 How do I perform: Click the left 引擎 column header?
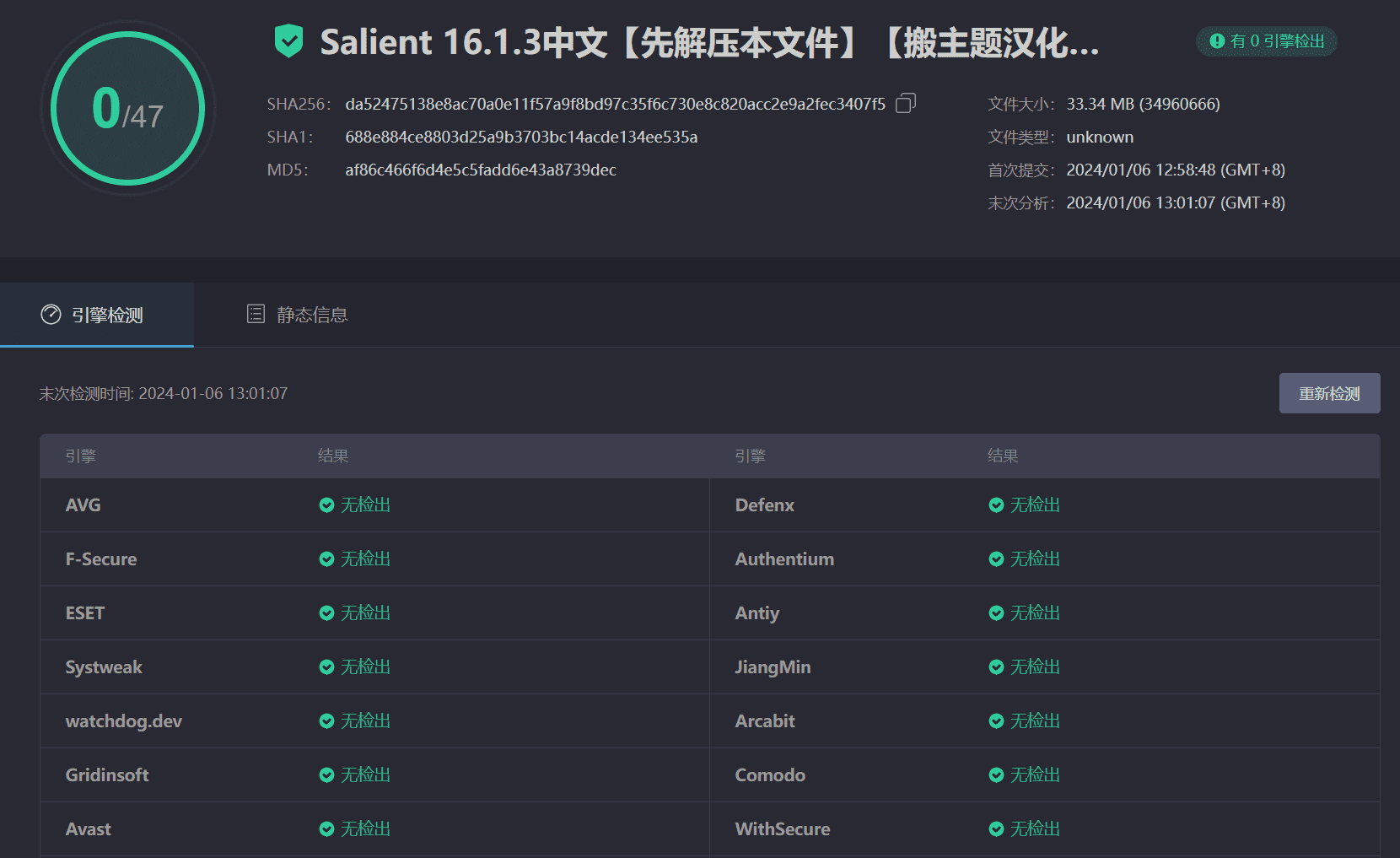click(x=81, y=456)
